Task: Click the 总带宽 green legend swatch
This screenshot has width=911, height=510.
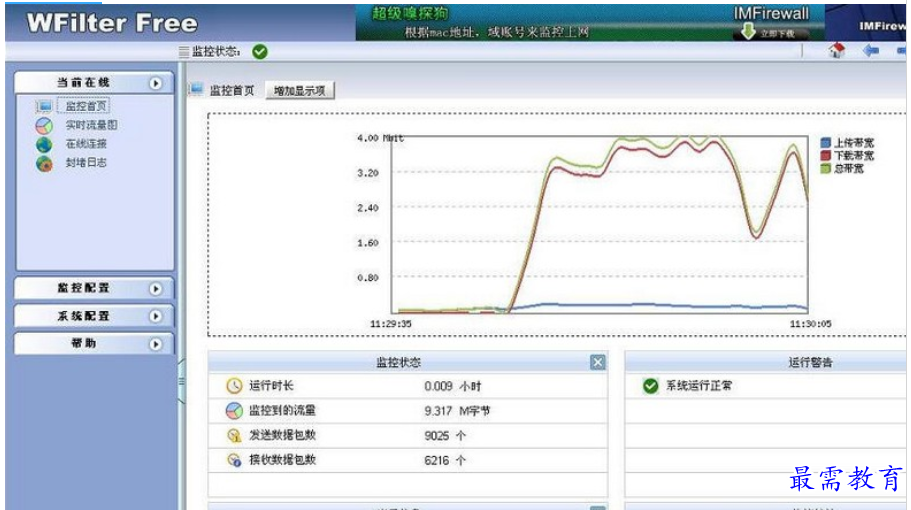Action: [x=826, y=168]
